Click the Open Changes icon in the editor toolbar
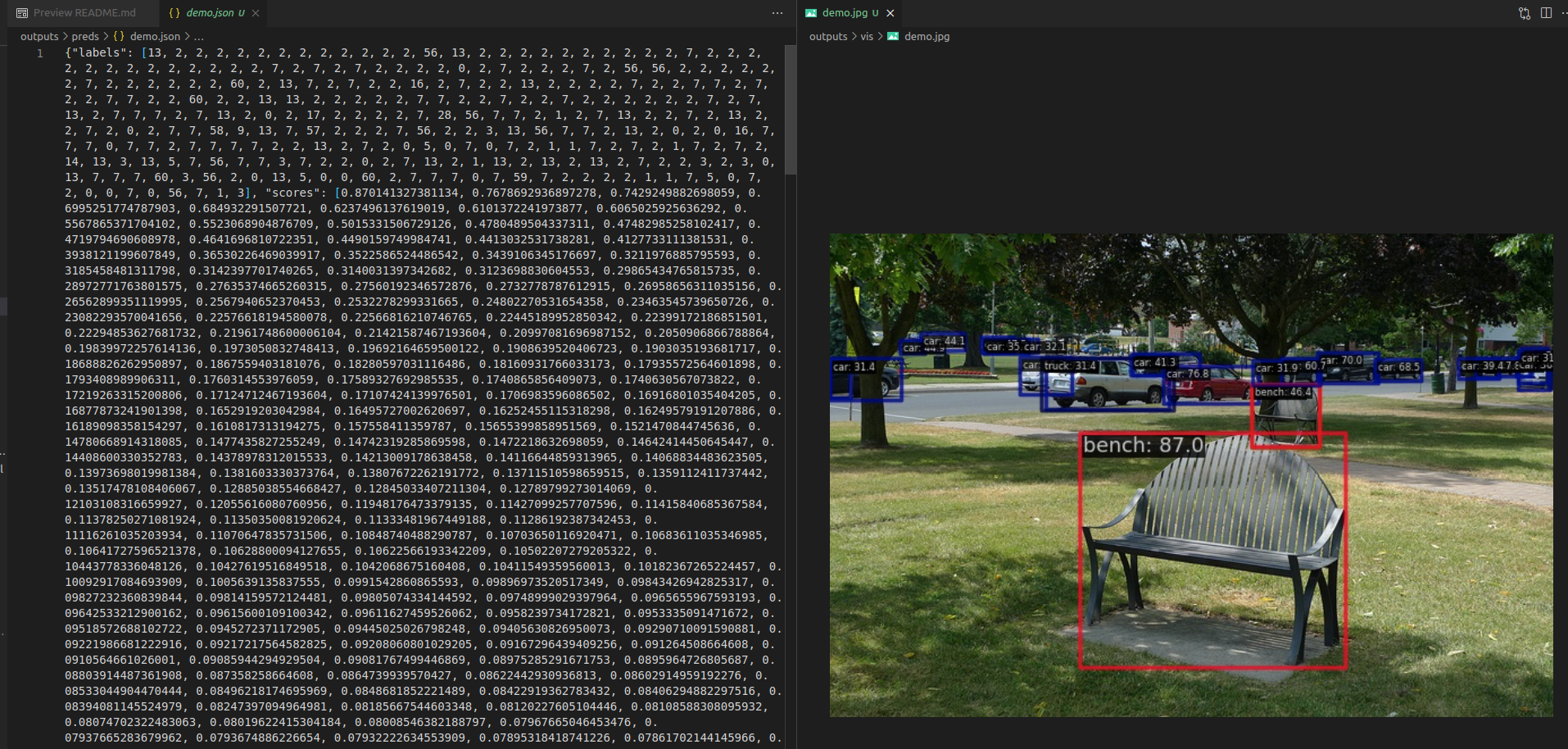The image size is (1568, 749). [1523, 12]
